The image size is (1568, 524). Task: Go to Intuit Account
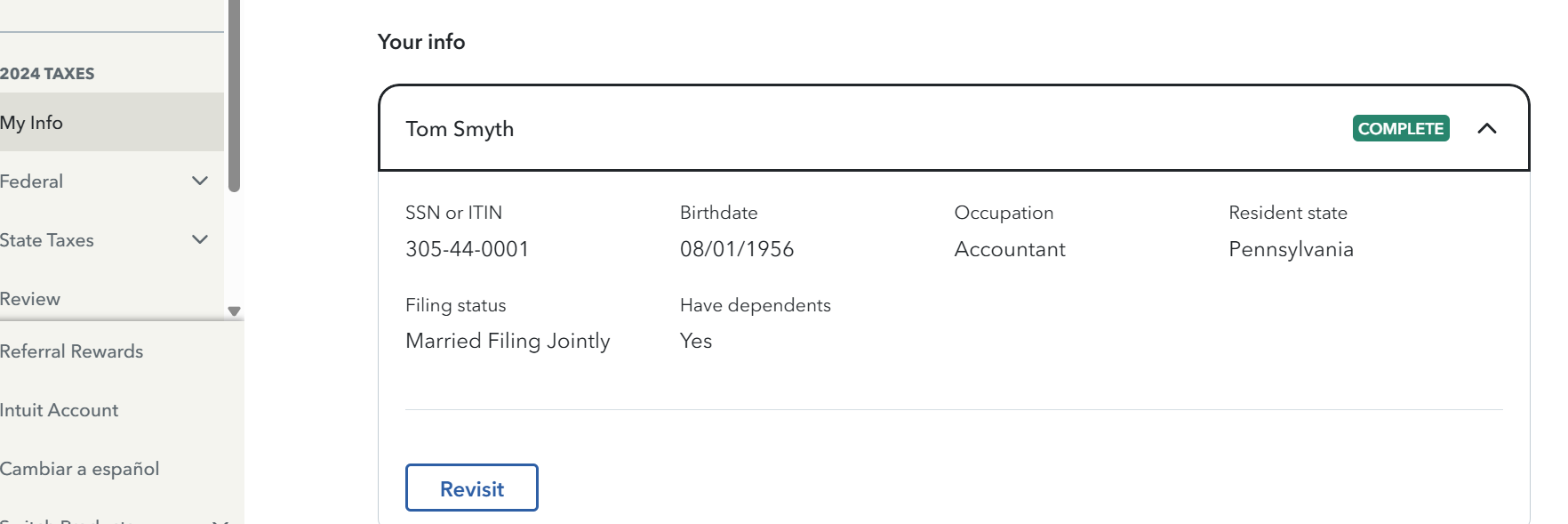[x=59, y=410]
